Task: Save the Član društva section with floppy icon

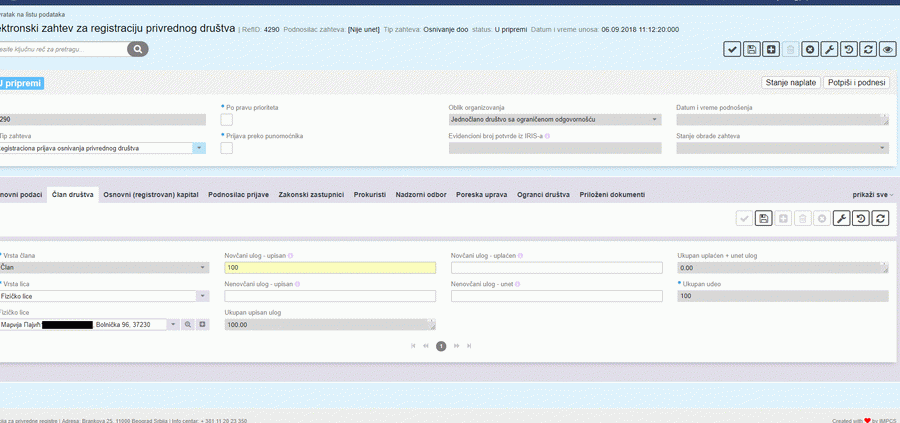Action: click(x=764, y=218)
